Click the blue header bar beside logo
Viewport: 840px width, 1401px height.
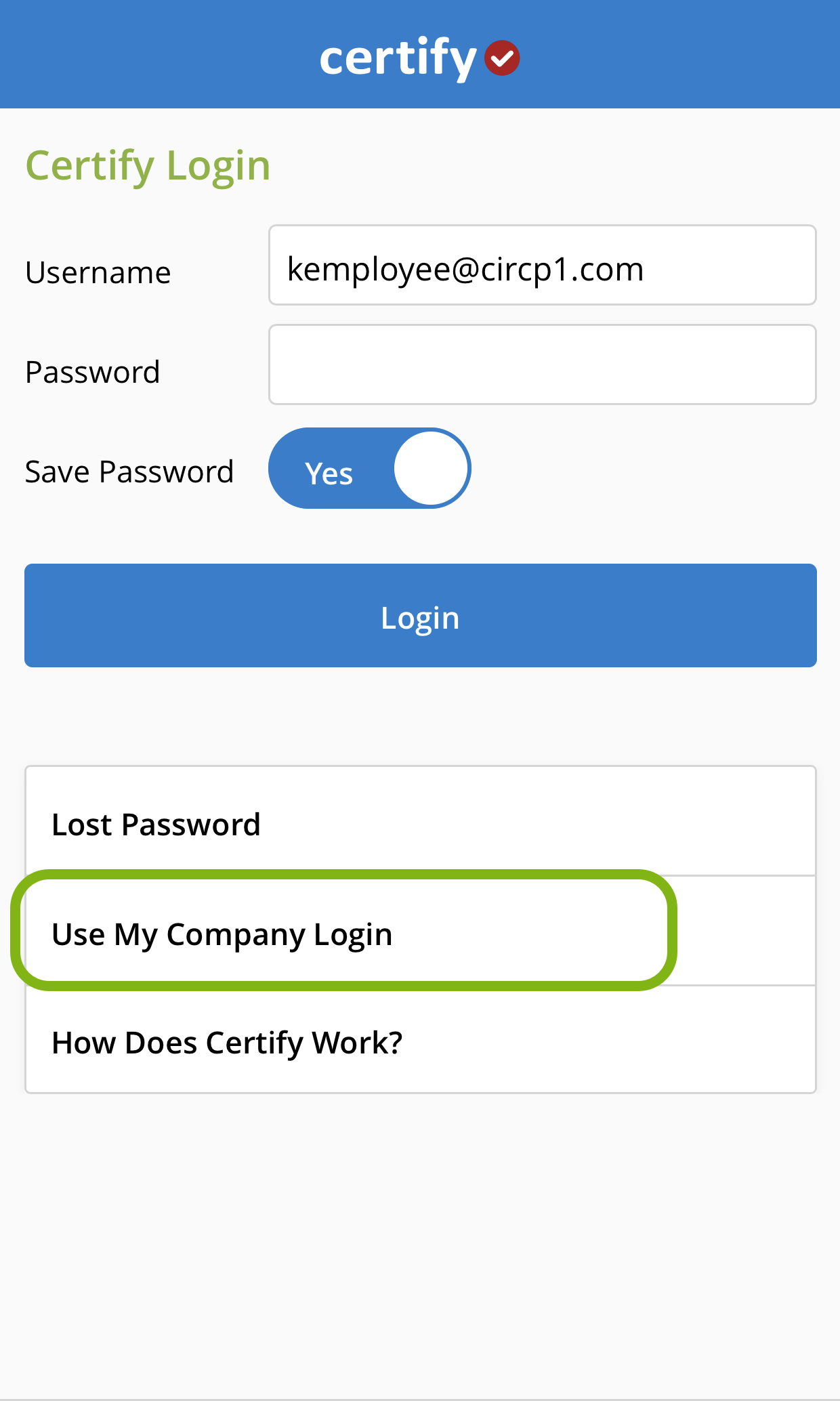click(x=677, y=54)
